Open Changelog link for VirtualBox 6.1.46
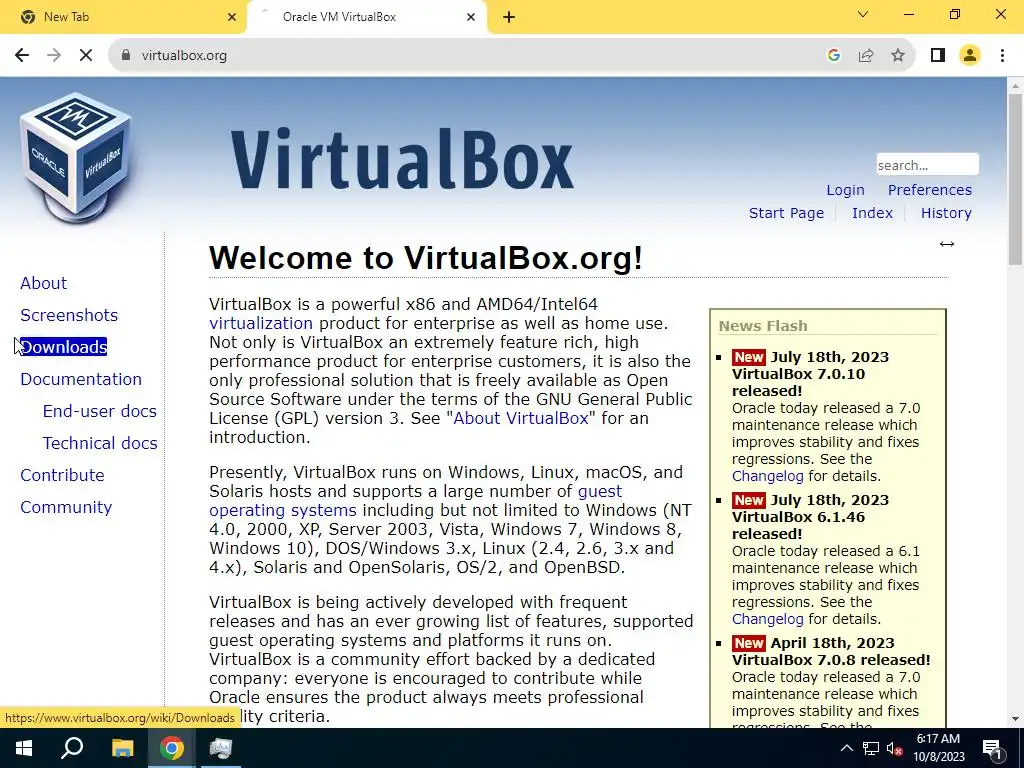This screenshot has width=1024, height=768. click(x=767, y=619)
